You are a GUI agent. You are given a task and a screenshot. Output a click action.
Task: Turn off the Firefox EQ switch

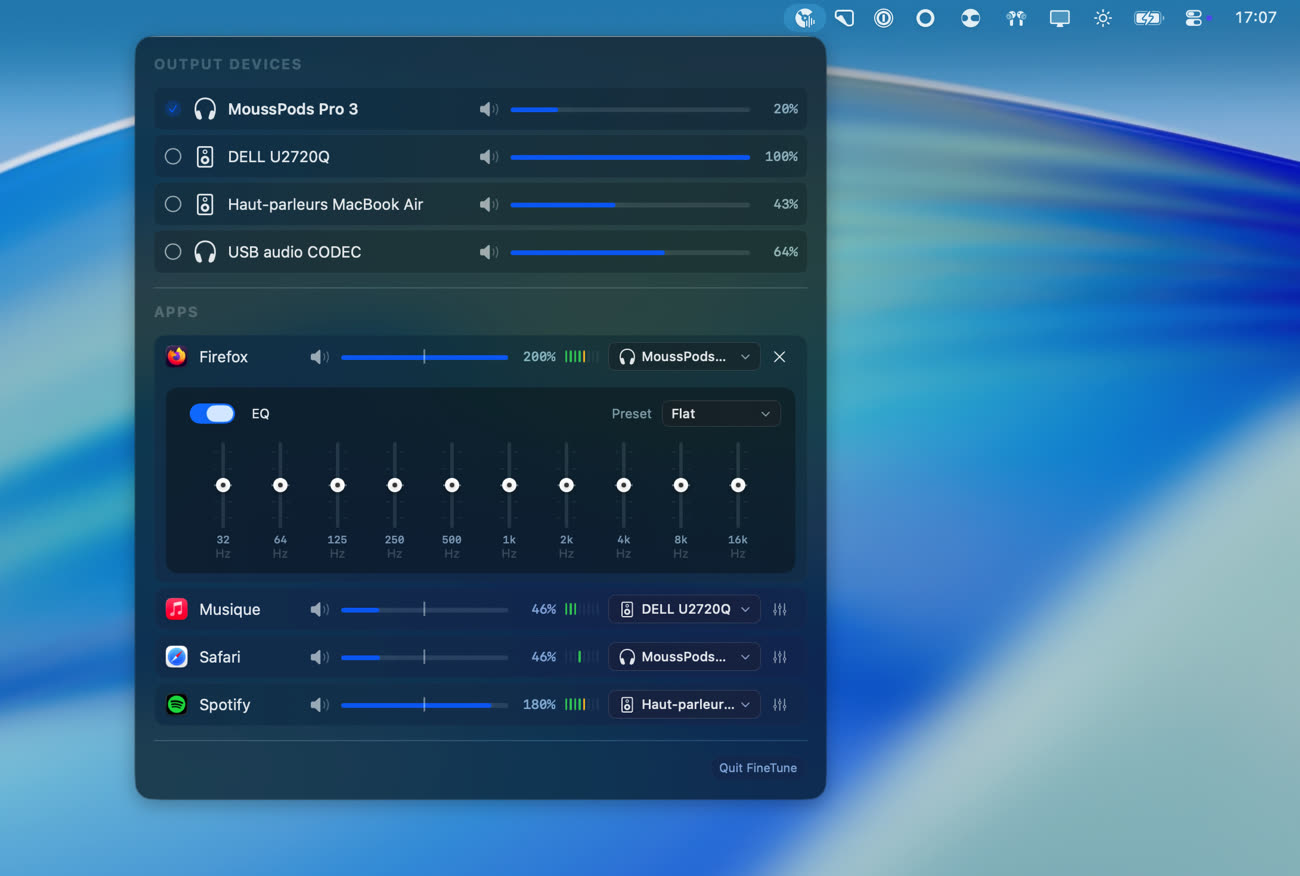pos(212,414)
